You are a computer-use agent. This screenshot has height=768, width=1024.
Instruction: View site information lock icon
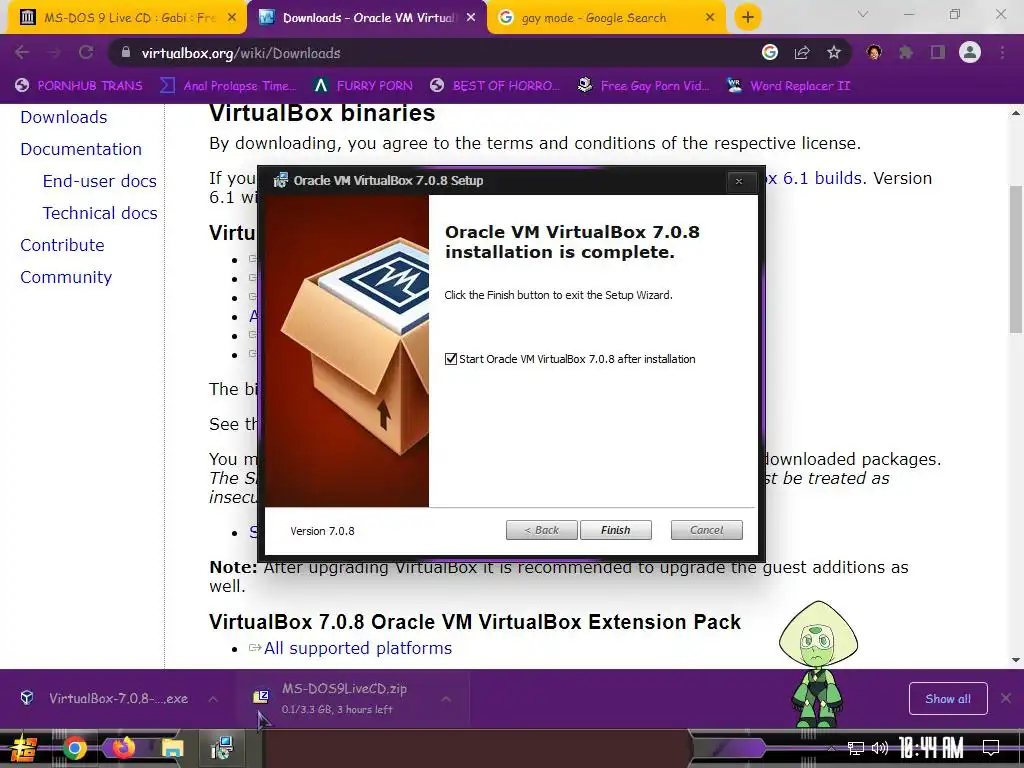tap(125, 52)
